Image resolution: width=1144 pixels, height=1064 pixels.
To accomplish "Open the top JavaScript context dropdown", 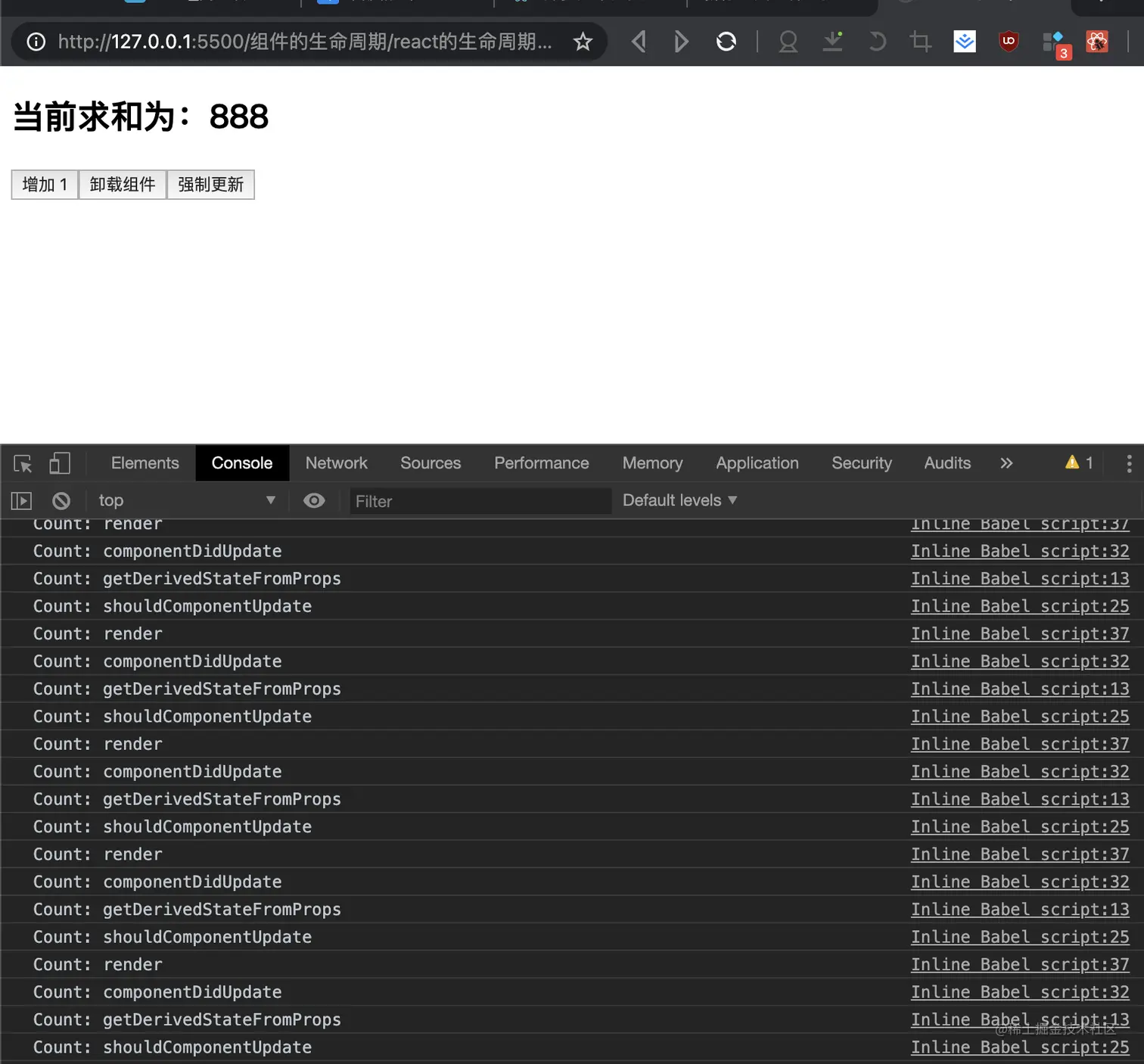I will (x=187, y=500).
